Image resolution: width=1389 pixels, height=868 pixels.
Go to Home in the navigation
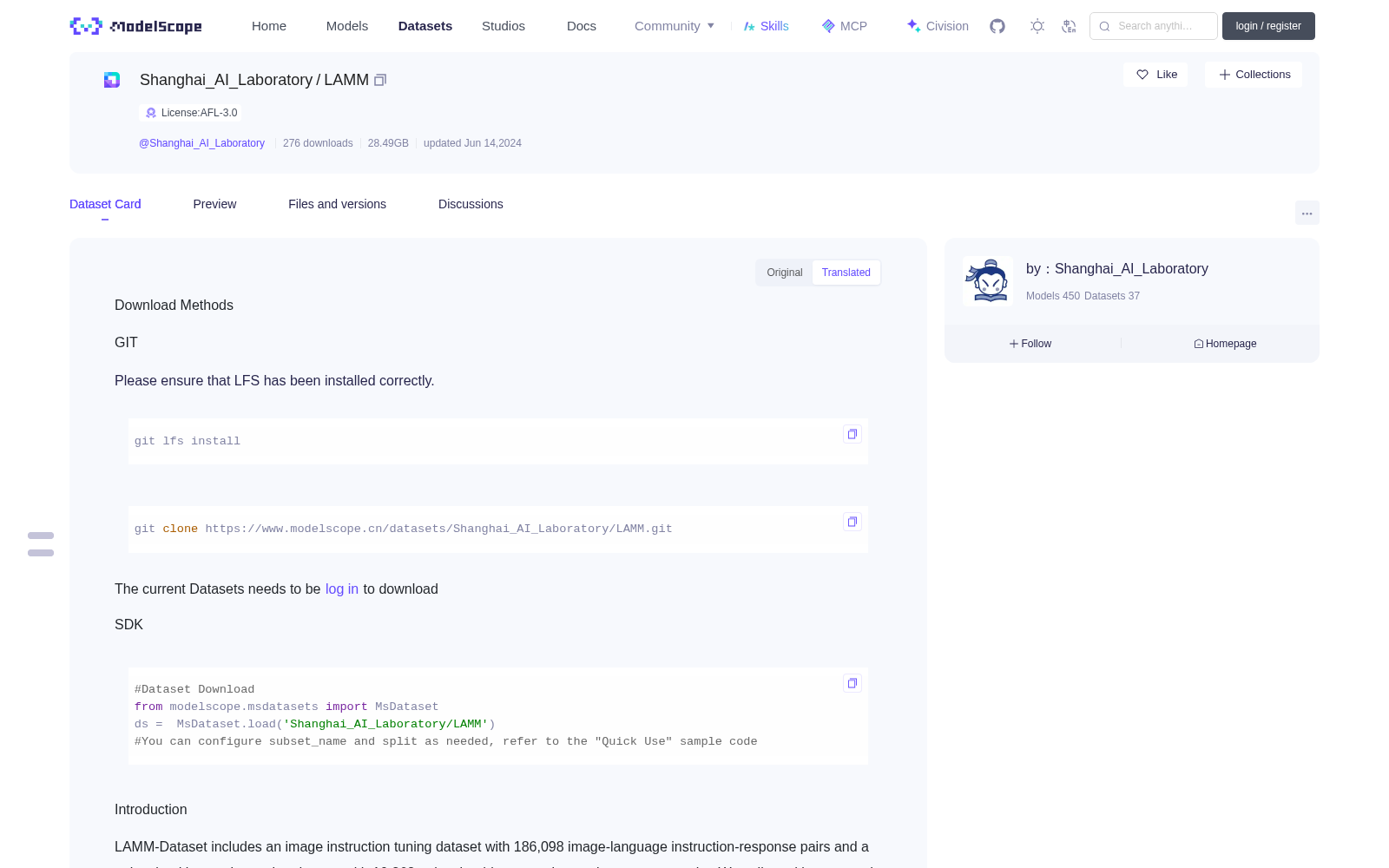(x=269, y=26)
